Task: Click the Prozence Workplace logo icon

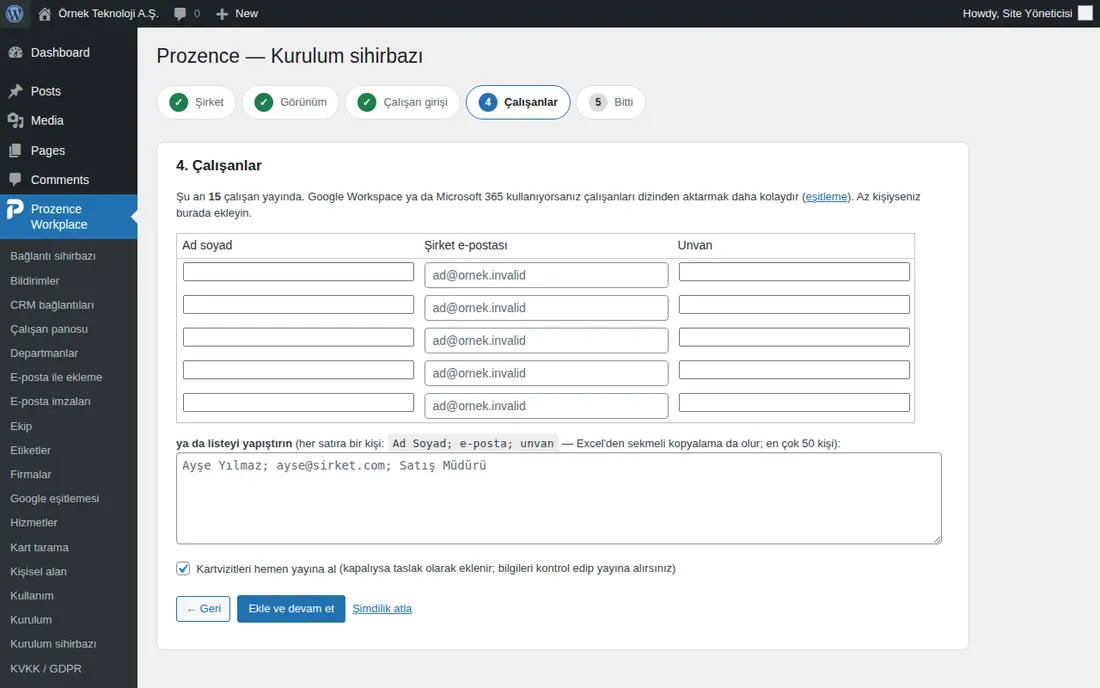Action: tap(15, 209)
